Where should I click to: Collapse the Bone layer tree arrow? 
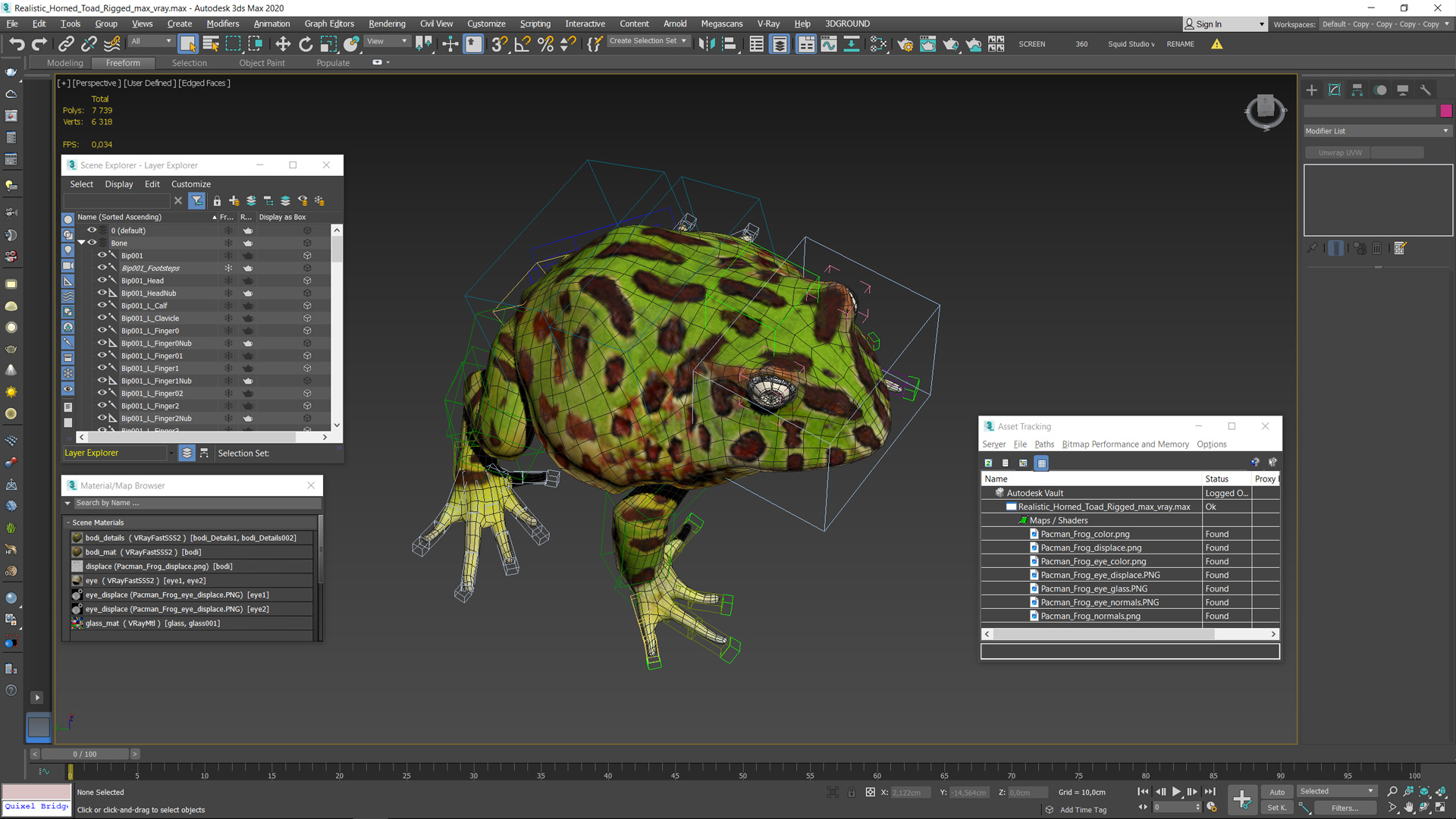[81, 243]
